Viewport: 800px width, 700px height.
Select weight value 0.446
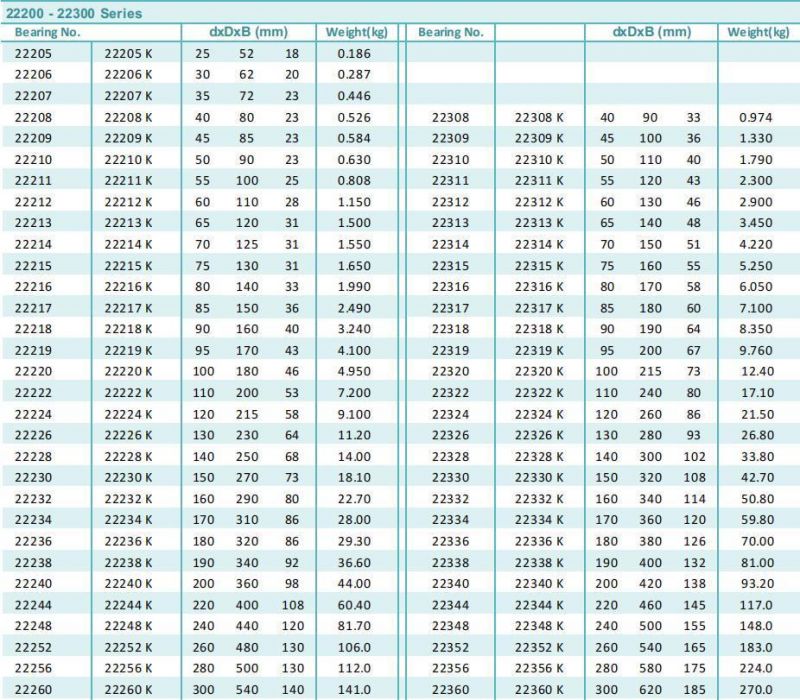click(x=354, y=96)
